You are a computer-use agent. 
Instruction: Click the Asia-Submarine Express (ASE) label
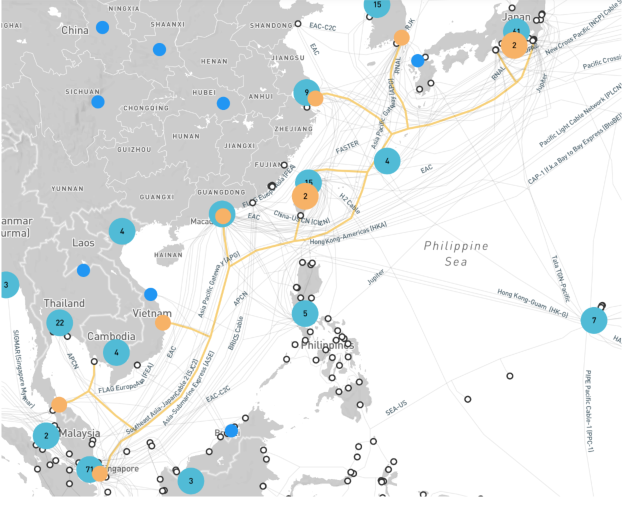click(x=188, y=388)
